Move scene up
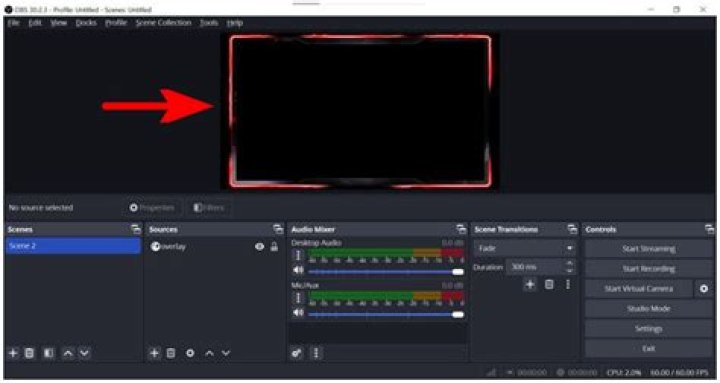 point(68,353)
